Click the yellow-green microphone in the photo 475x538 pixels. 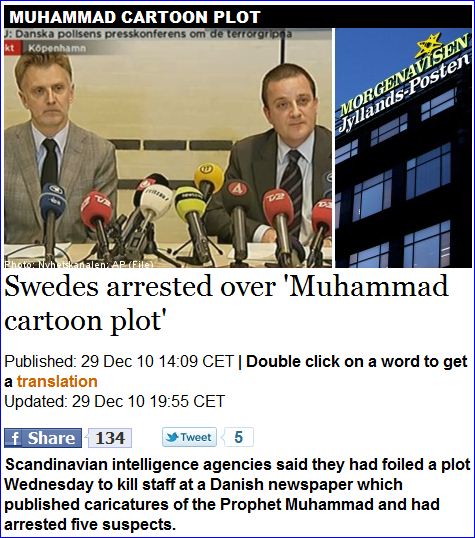(189, 203)
